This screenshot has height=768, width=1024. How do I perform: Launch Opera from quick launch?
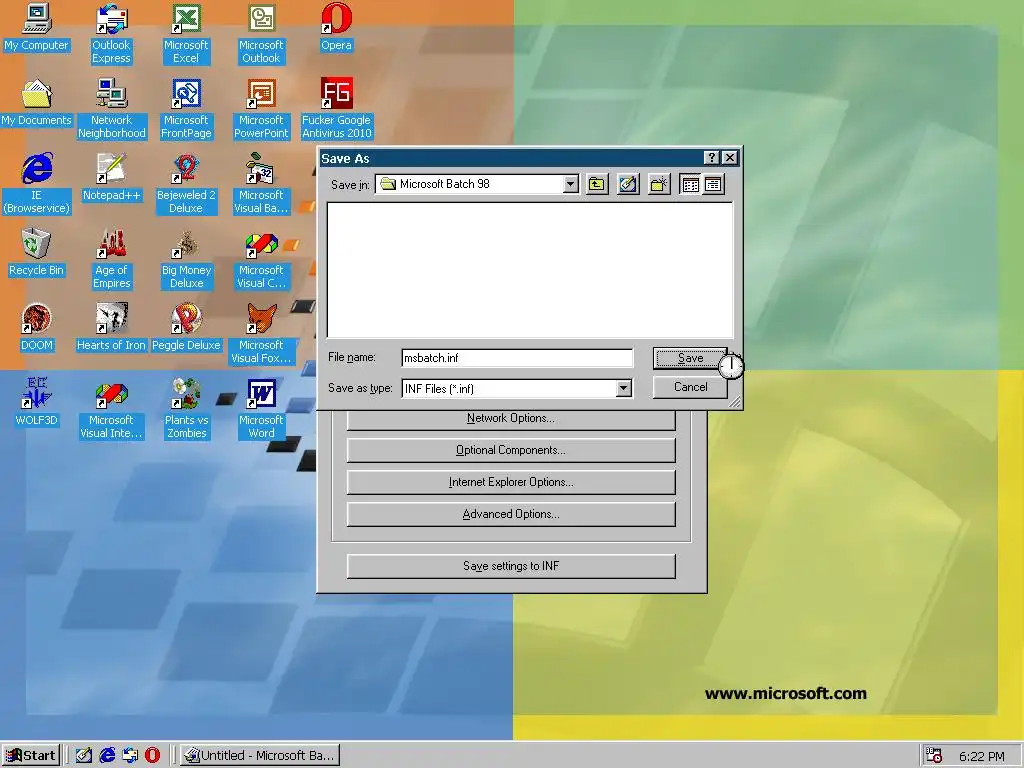(152, 756)
